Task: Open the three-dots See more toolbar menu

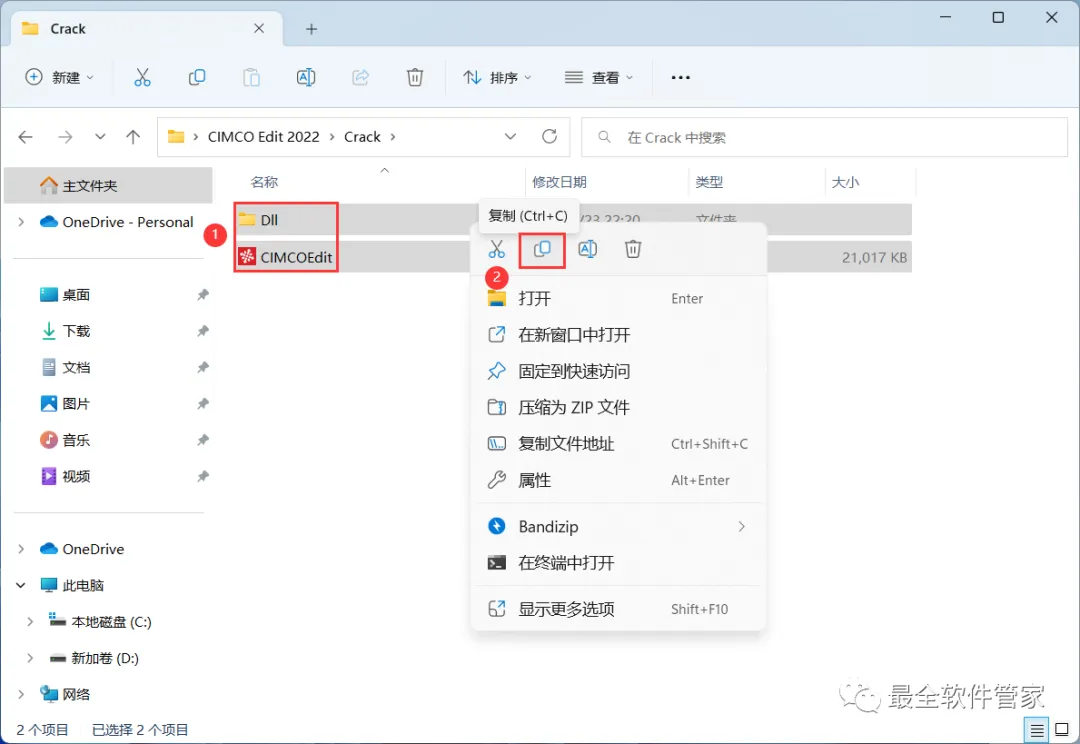Action: (x=681, y=77)
